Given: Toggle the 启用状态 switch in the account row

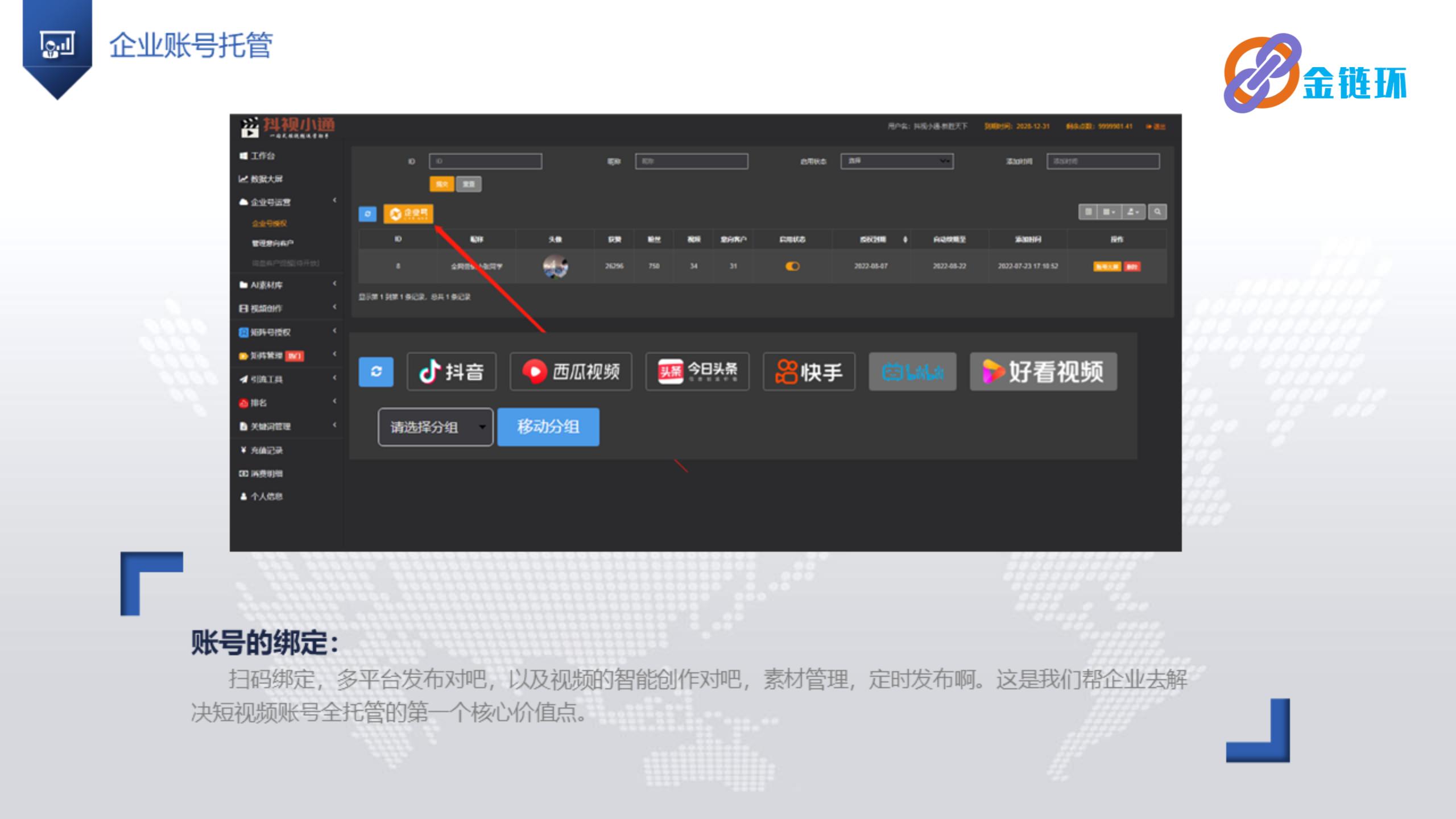Looking at the screenshot, I should point(792,266).
